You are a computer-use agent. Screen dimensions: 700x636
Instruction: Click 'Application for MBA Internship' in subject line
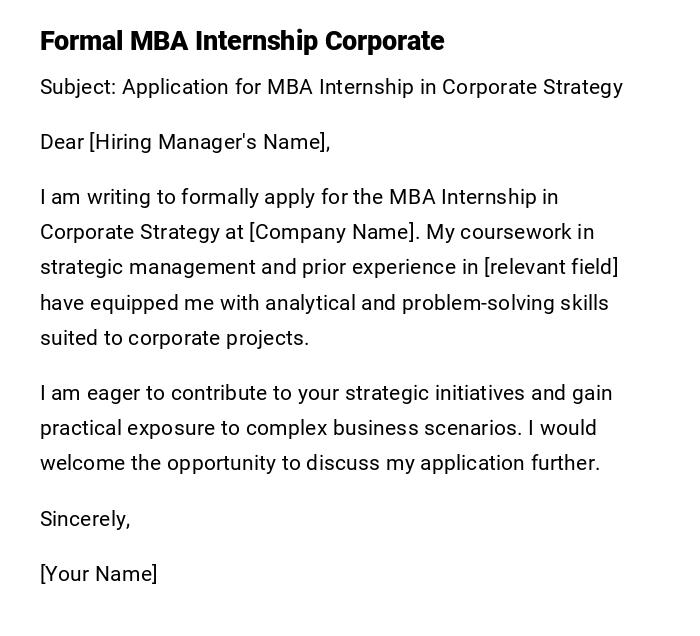(x=267, y=87)
